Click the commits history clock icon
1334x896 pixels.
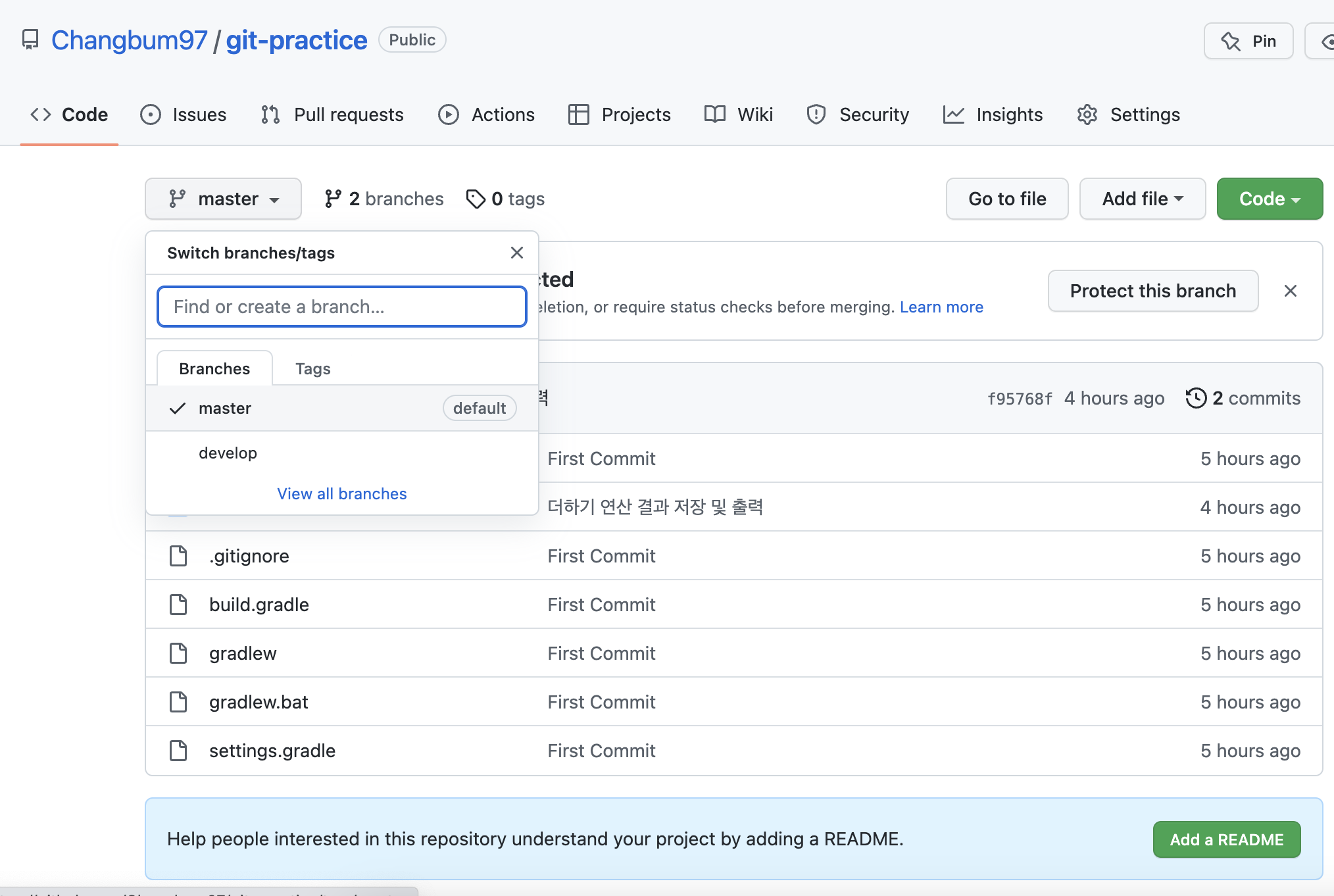pyautogui.click(x=1195, y=398)
